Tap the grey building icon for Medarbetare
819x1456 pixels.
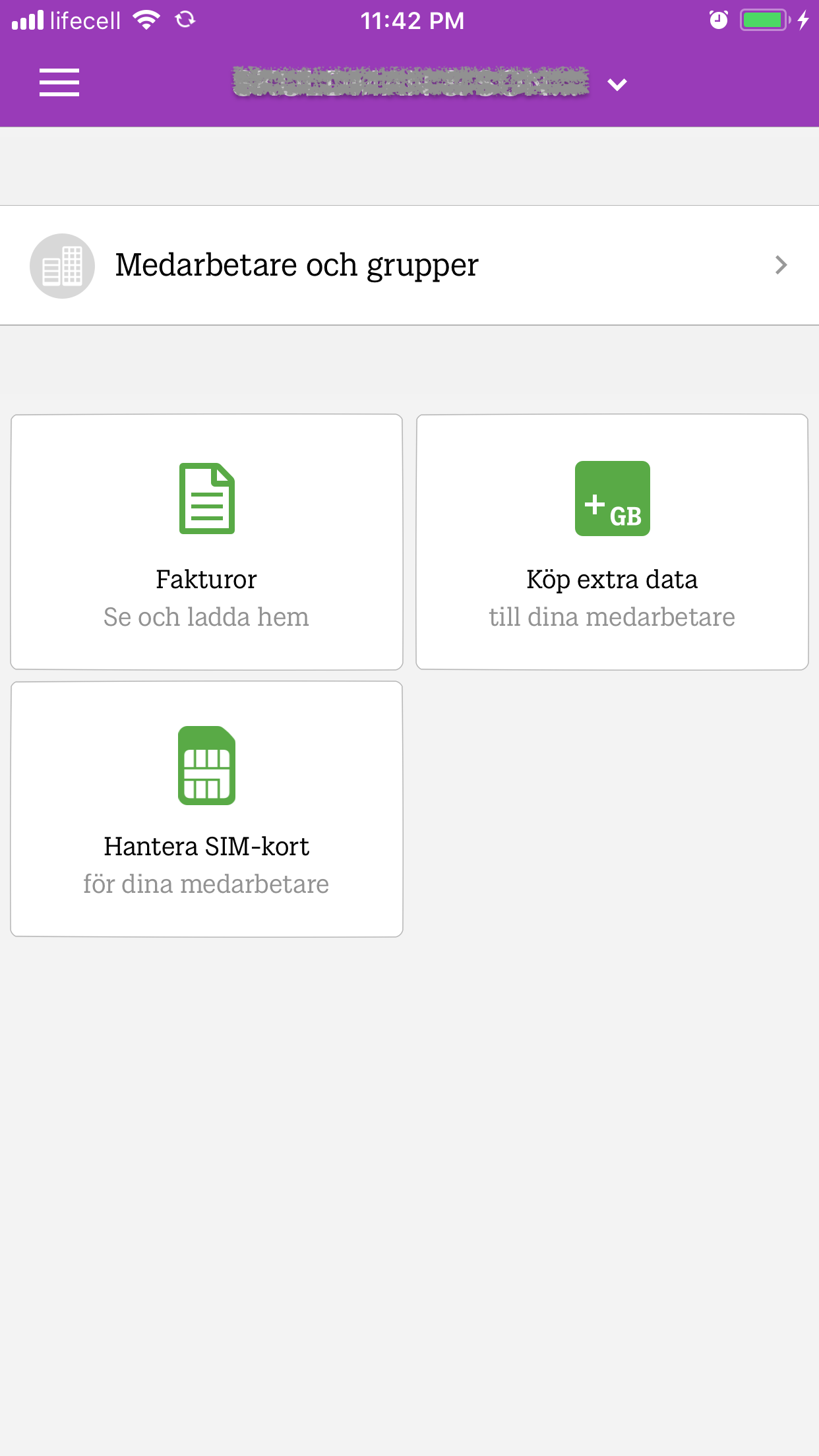tap(63, 266)
